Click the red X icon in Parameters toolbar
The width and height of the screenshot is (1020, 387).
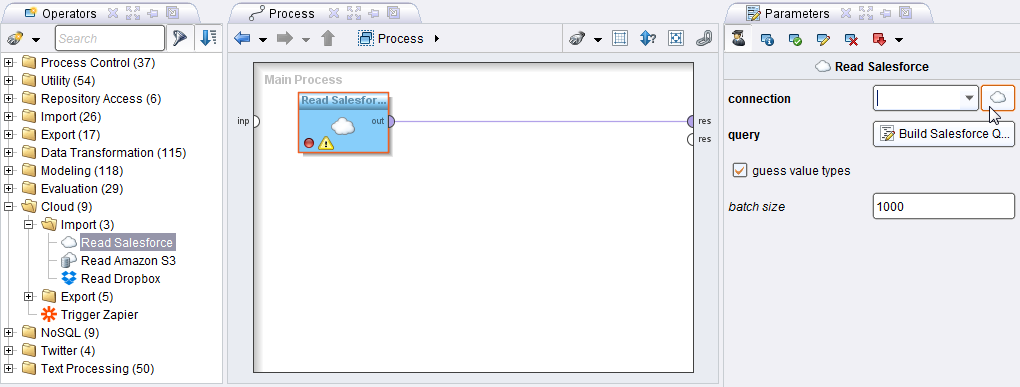852,40
